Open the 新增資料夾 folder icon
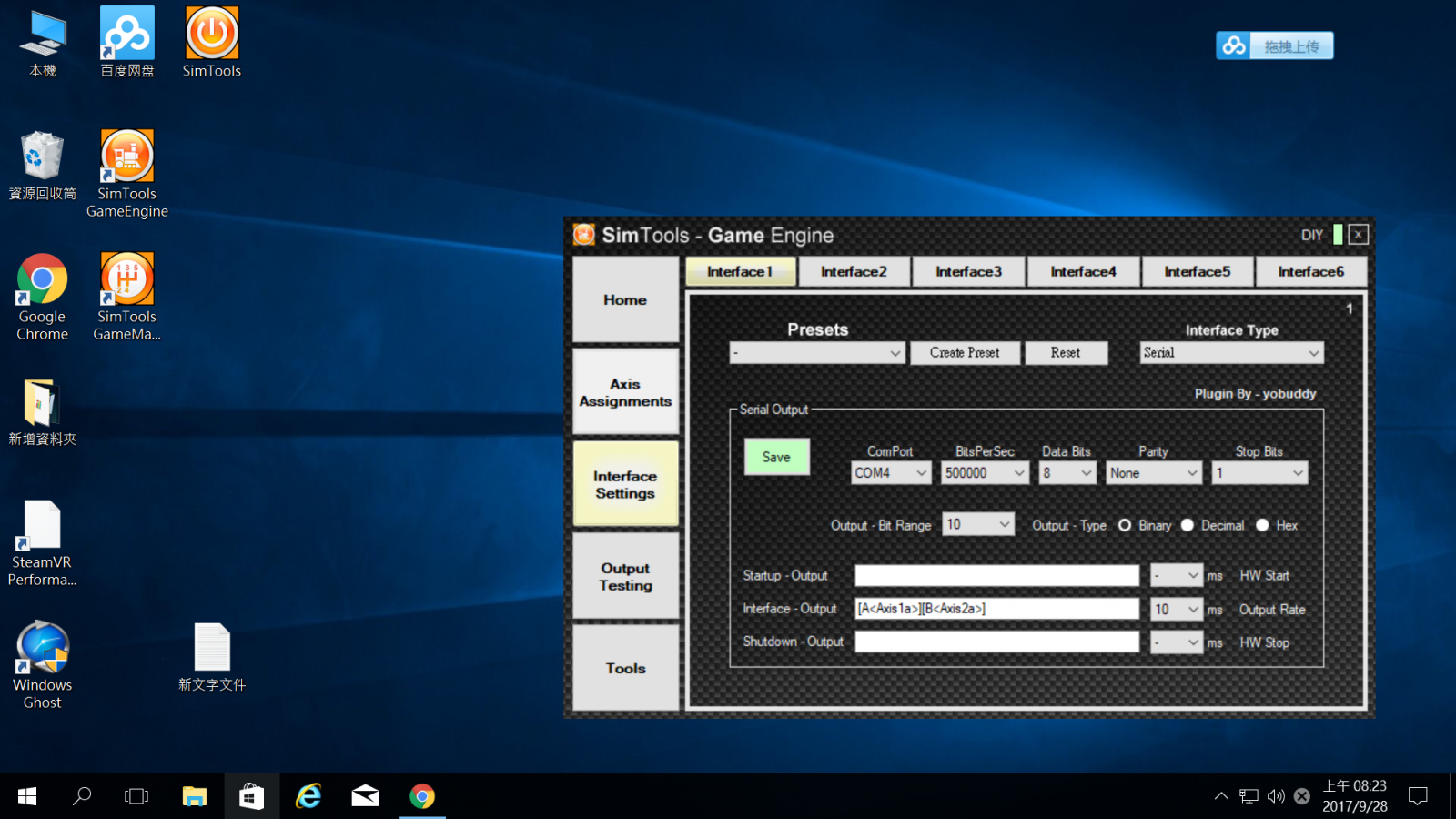The width and height of the screenshot is (1456, 819). point(42,411)
